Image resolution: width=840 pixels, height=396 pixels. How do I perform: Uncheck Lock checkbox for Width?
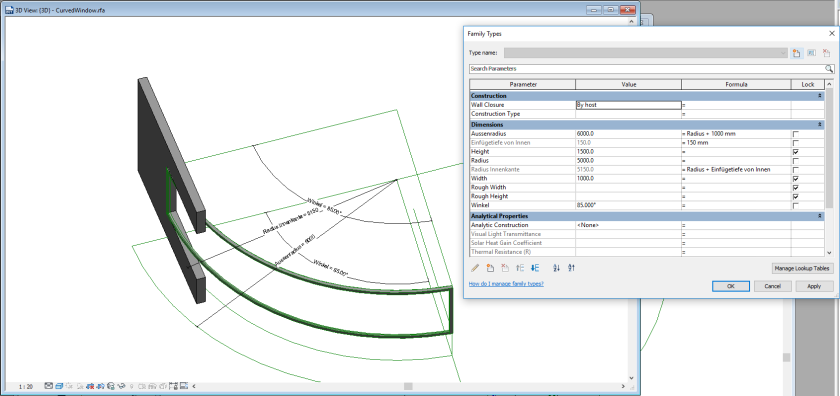pos(796,178)
